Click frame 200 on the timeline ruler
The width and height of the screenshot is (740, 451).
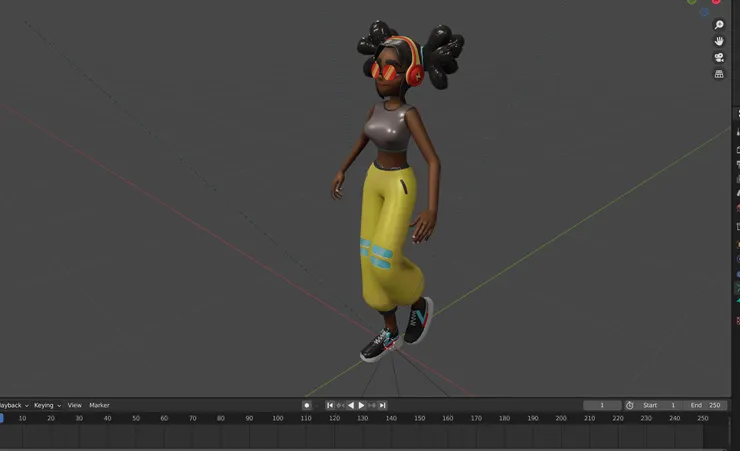pyautogui.click(x=561, y=418)
